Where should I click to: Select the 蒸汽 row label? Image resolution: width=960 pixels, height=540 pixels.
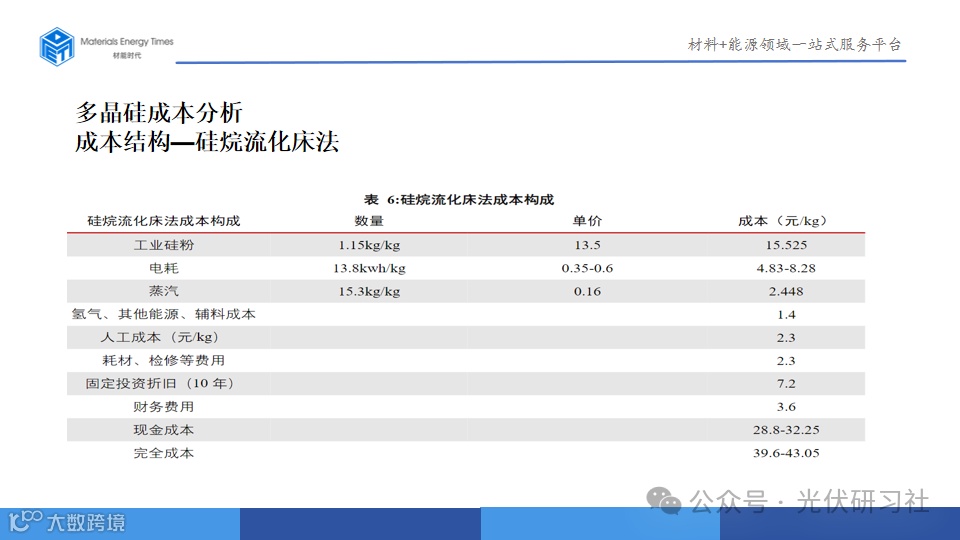(x=164, y=291)
